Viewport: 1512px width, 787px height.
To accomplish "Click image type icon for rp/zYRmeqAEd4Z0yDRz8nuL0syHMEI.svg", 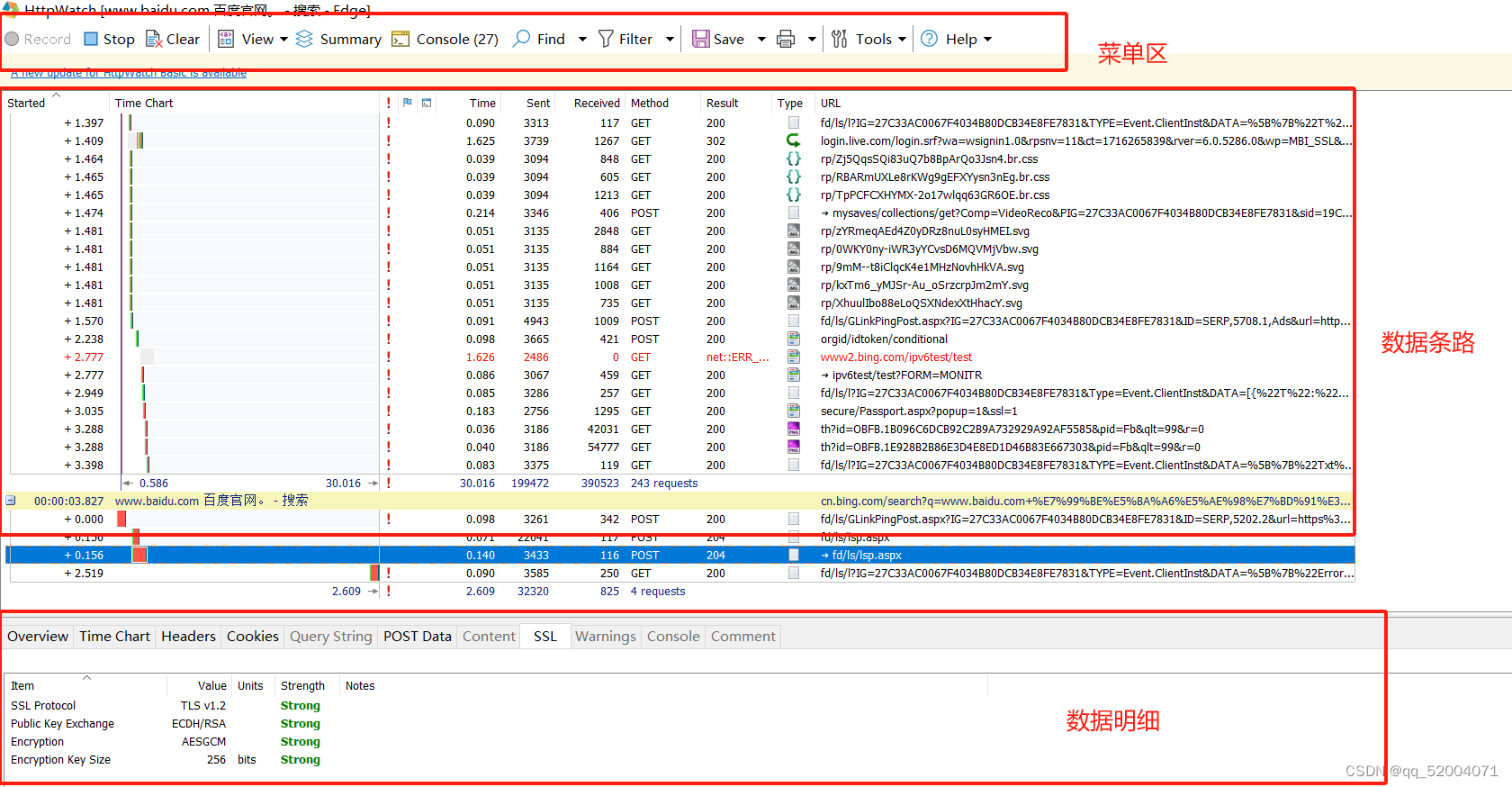I will coord(794,231).
